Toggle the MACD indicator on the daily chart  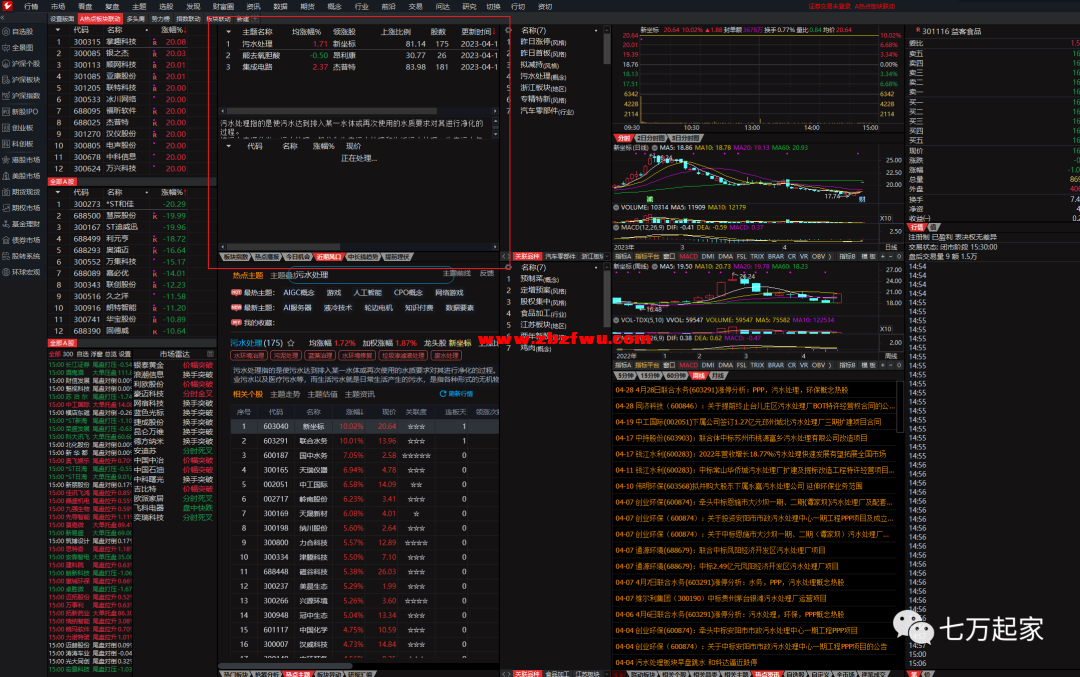pos(688,256)
